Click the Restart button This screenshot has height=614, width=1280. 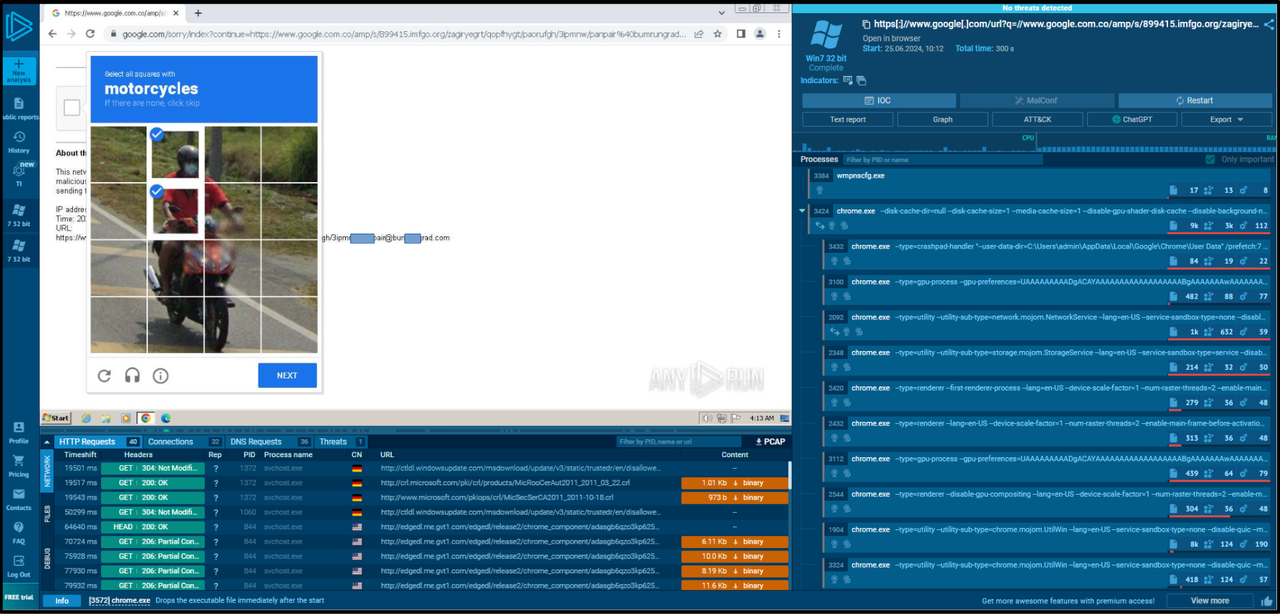coord(1194,100)
